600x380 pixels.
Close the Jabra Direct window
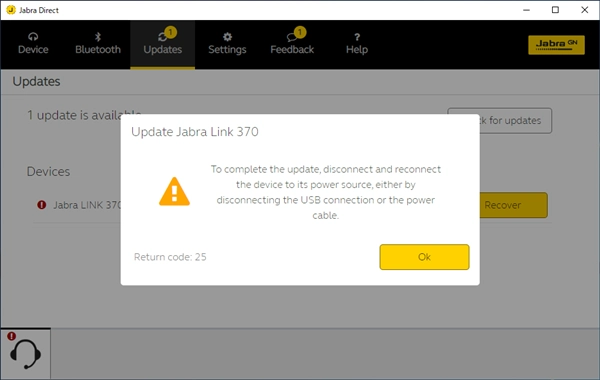coord(585,10)
